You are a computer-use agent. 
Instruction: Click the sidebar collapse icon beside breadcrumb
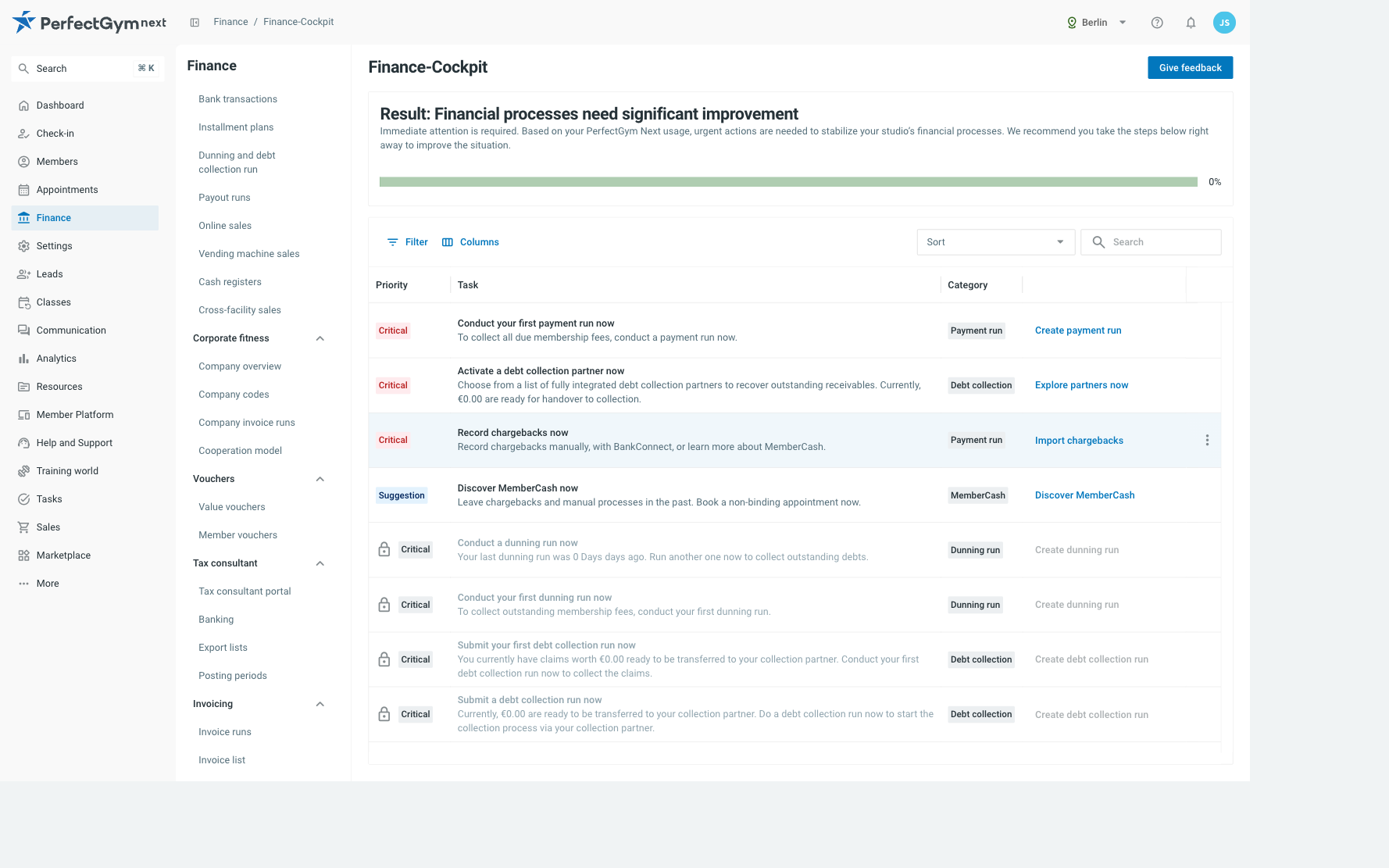pyautogui.click(x=195, y=22)
